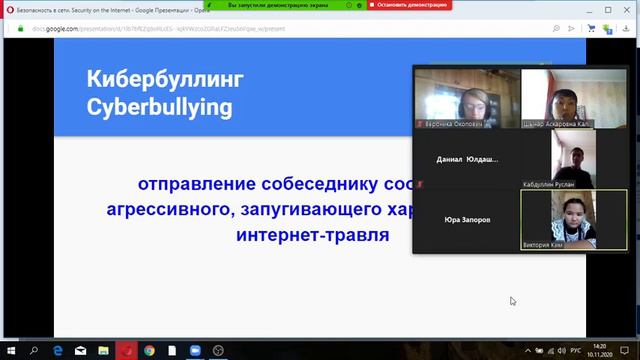
Task: Open the Windows notification center icon
Action: coord(624,351)
